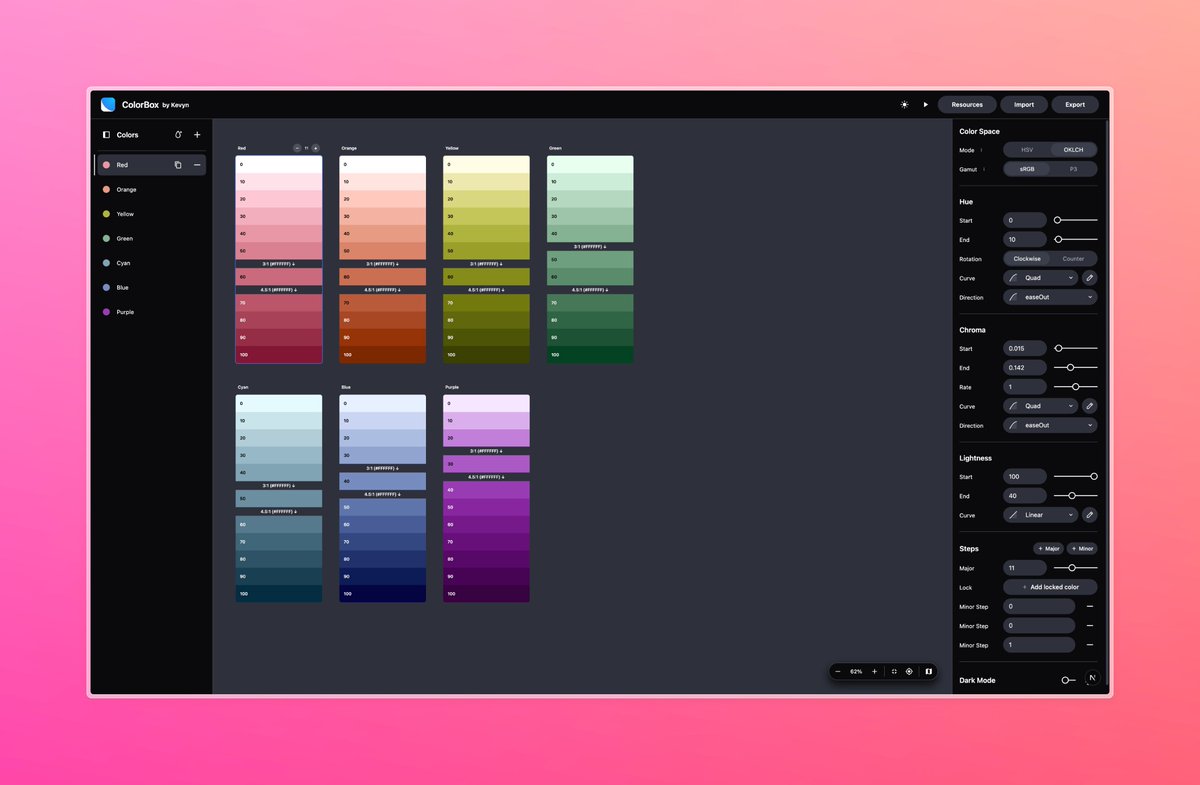
Task: Click the center target icon in zoom bar
Action: point(909,671)
